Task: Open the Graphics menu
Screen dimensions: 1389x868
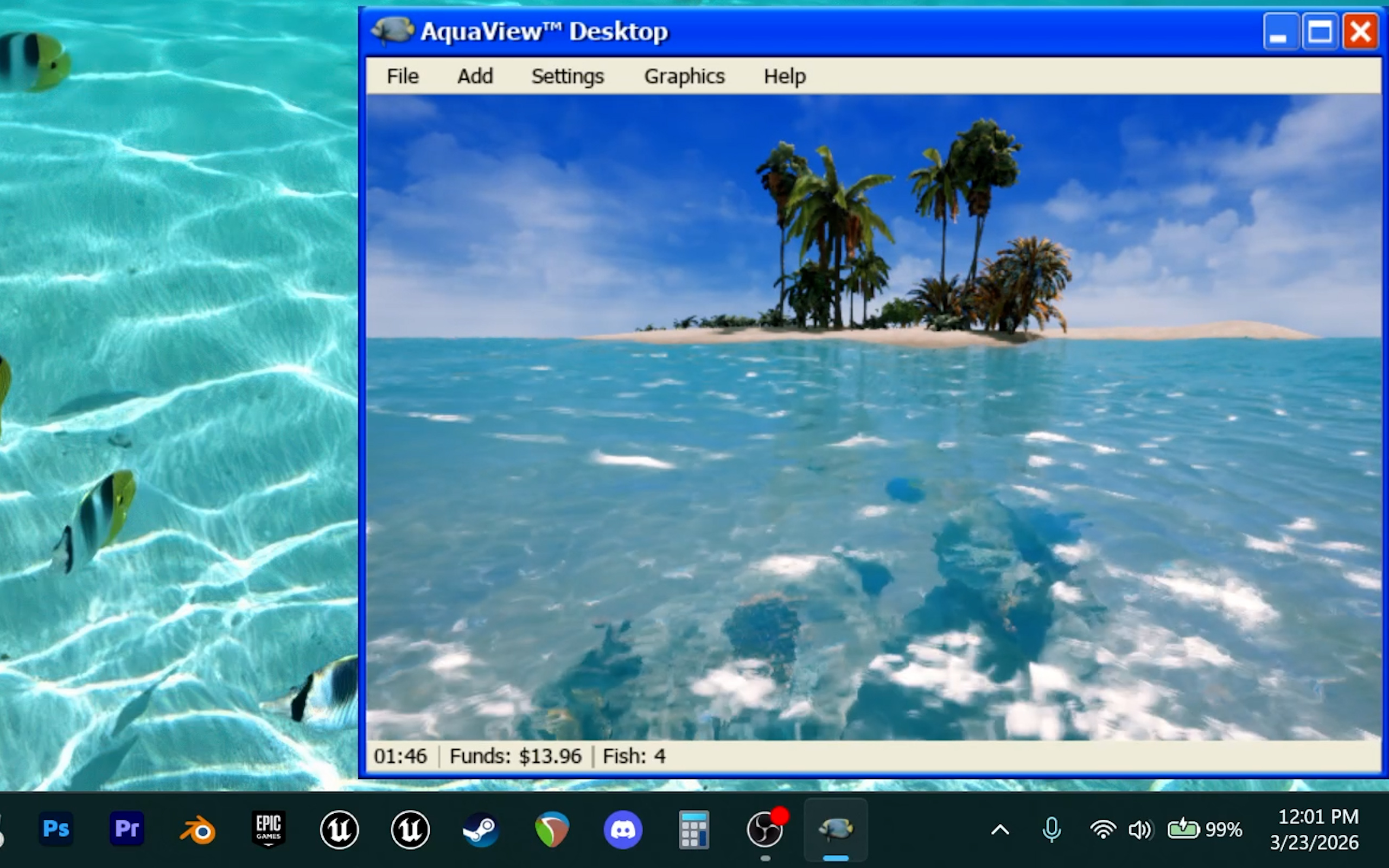Action: coord(684,76)
